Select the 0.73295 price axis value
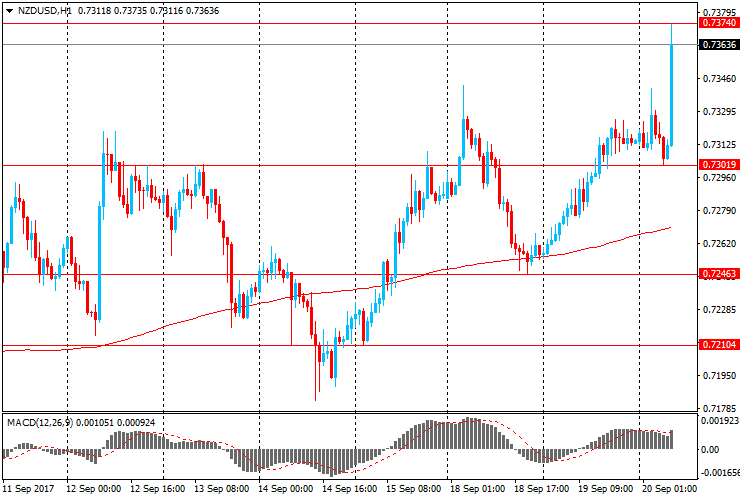The height and width of the screenshot is (500, 740). (x=719, y=111)
